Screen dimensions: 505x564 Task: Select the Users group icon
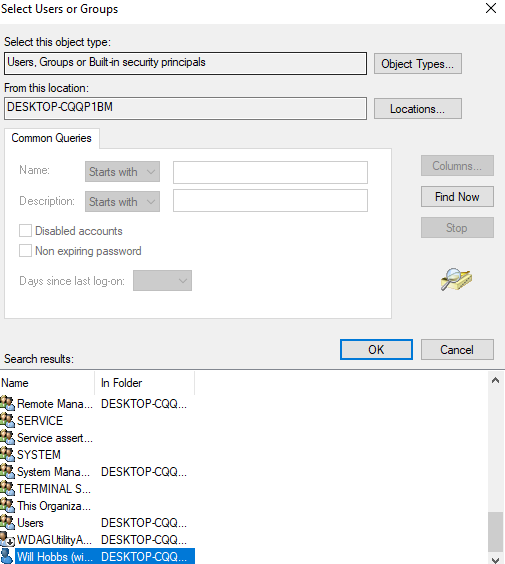point(8,522)
